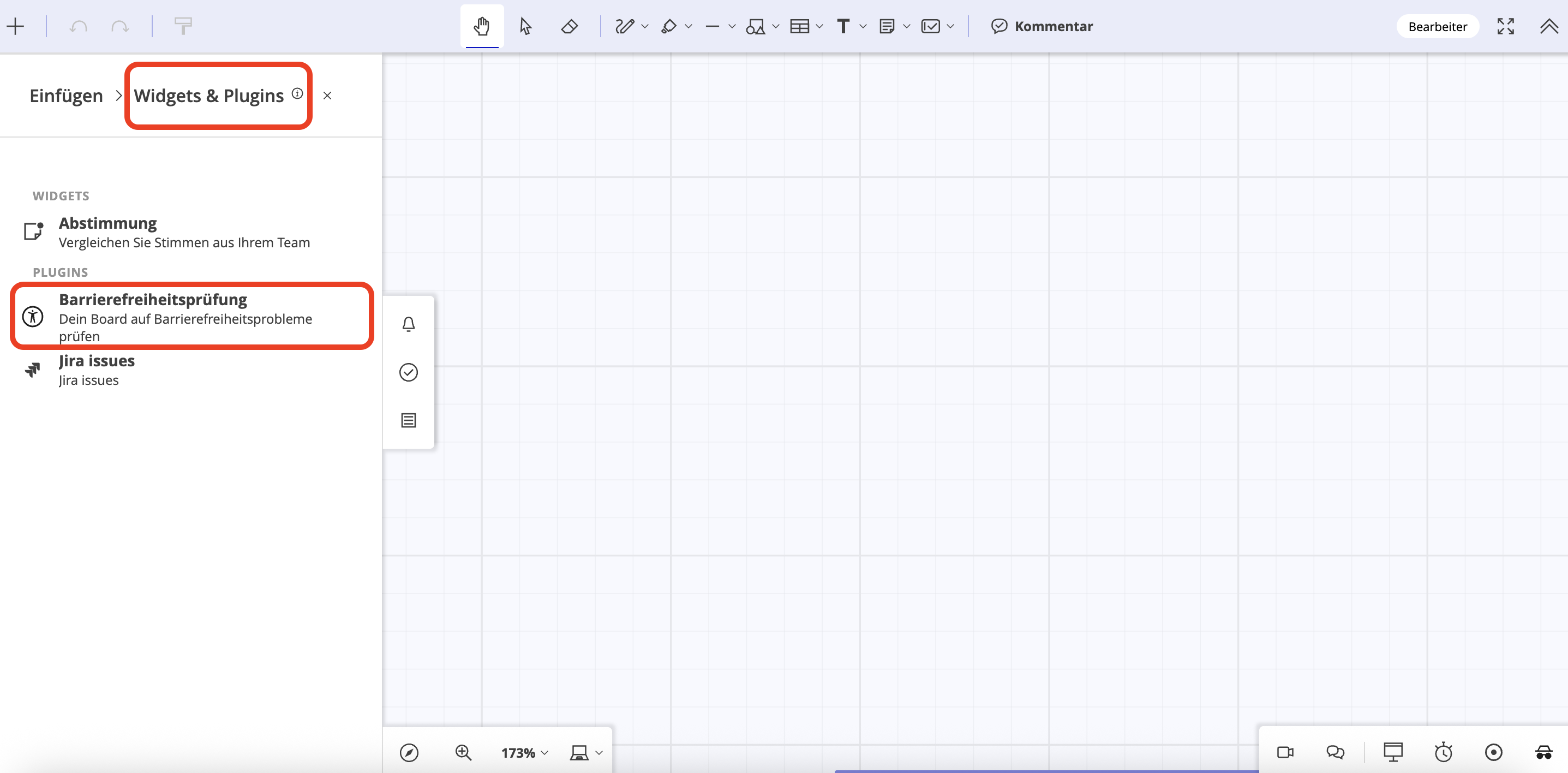Open the compass navigation icon

409,753
